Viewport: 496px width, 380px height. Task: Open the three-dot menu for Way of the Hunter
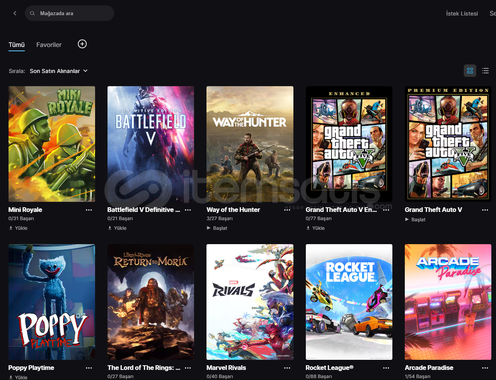coord(287,210)
